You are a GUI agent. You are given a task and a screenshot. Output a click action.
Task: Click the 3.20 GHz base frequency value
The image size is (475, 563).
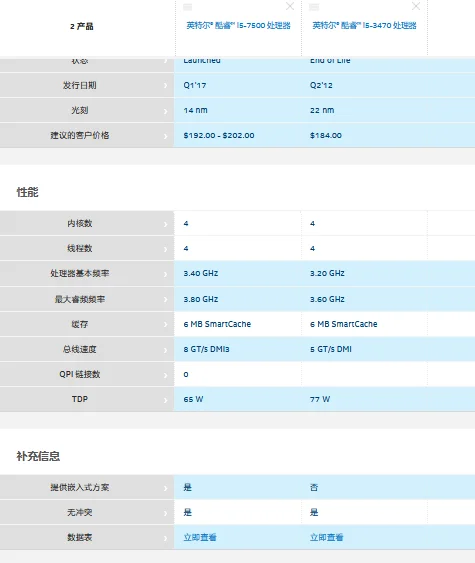(x=327, y=273)
